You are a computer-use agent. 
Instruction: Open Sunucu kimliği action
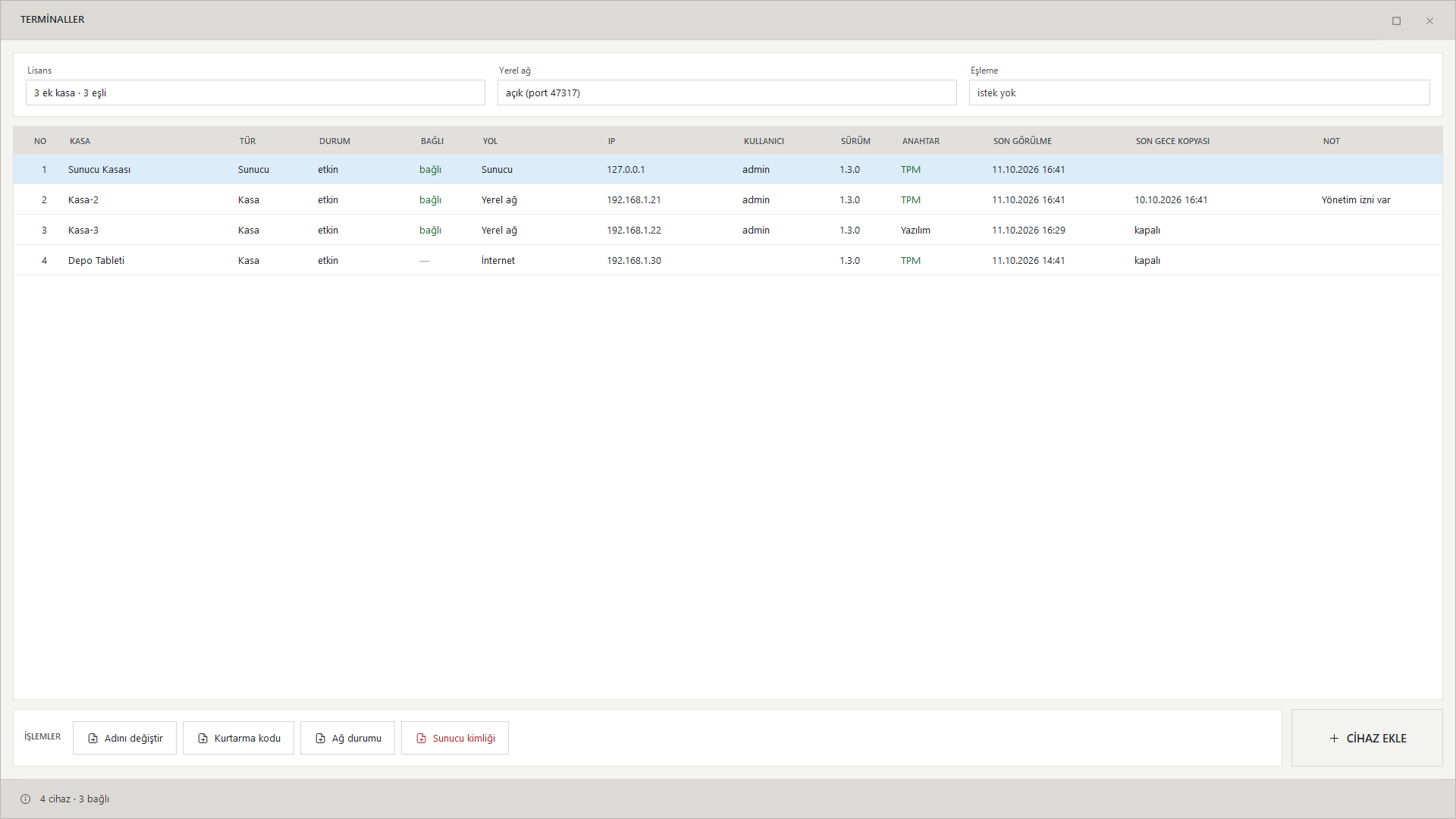coord(455,738)
